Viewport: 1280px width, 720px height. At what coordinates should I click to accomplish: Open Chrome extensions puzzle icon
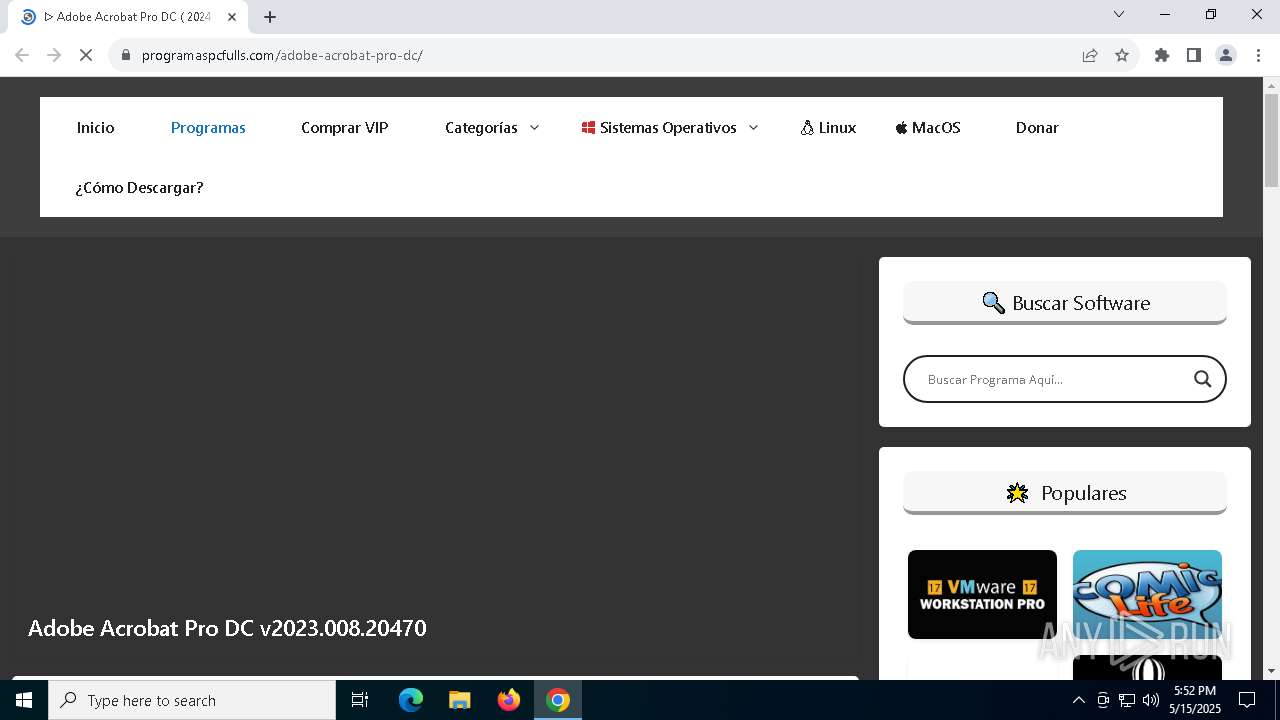1162,55
